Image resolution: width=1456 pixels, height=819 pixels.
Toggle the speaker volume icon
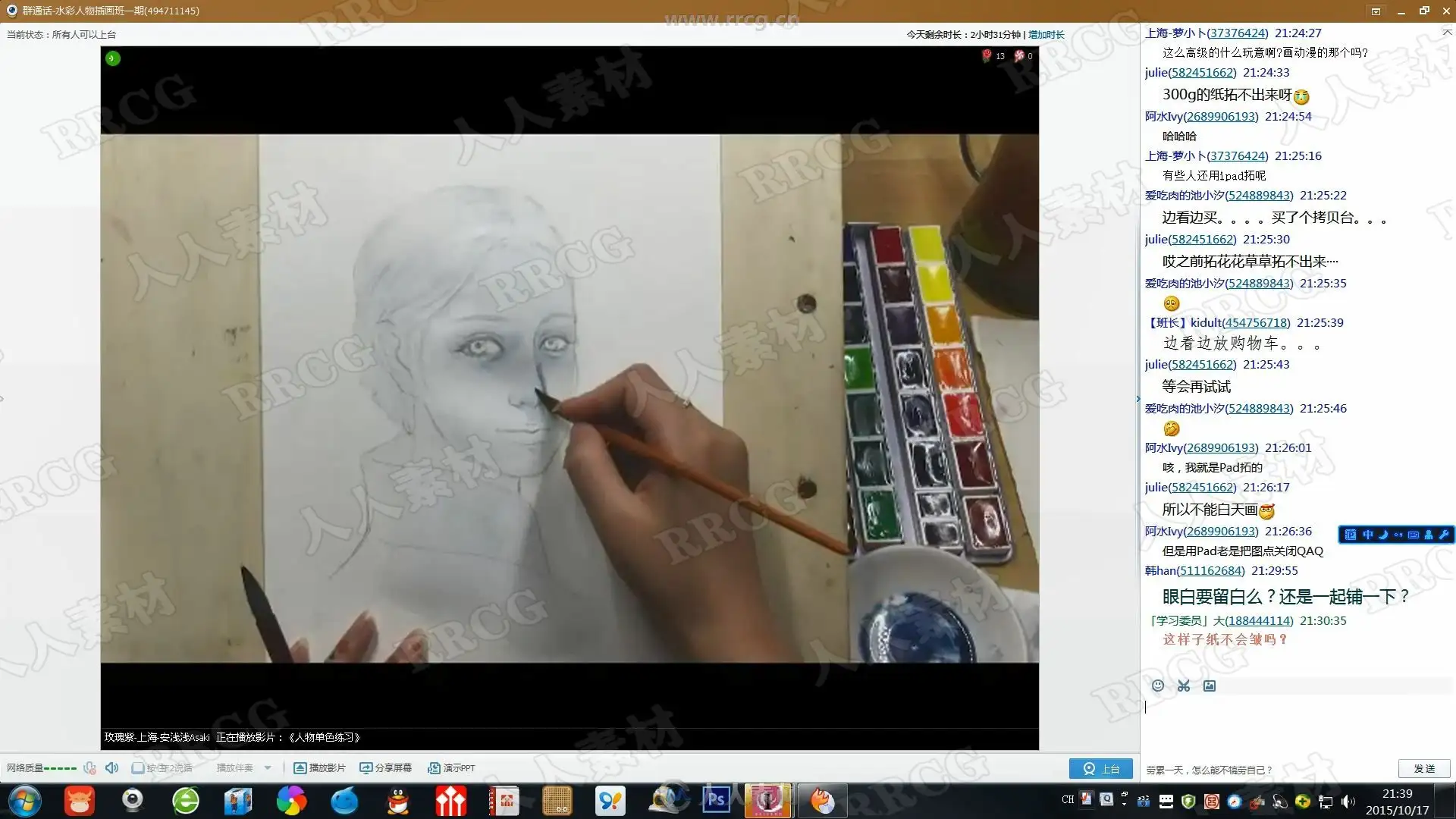pos(112,768)
